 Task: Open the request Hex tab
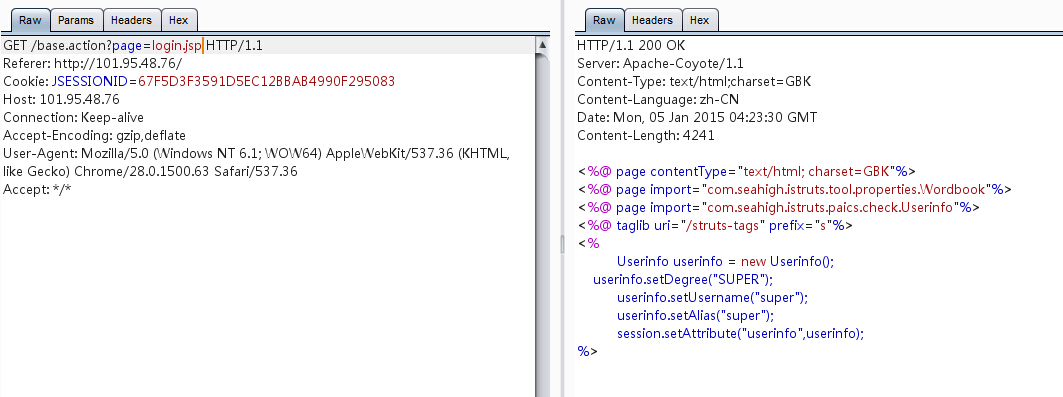tap(179, 20)
